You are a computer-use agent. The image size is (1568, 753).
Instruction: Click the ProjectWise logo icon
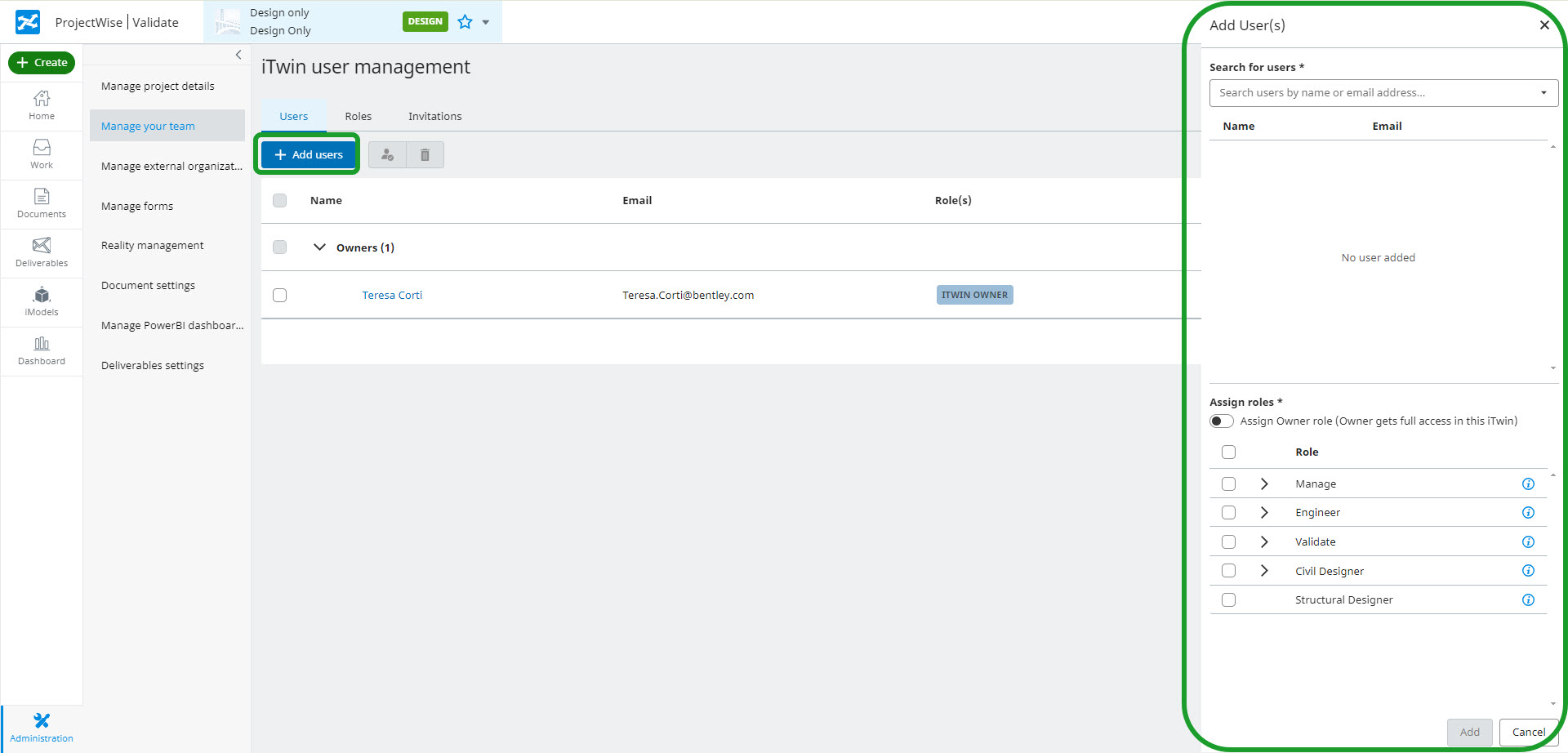[28, 22]
